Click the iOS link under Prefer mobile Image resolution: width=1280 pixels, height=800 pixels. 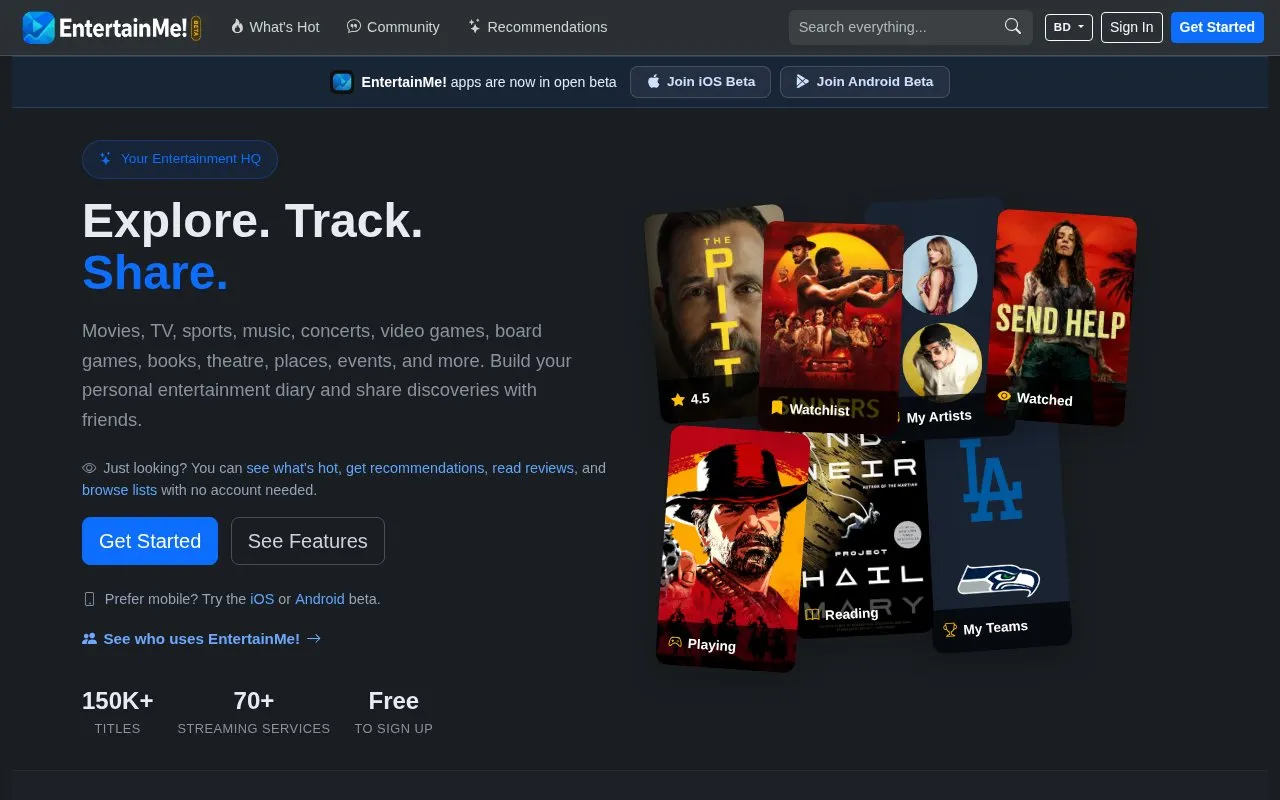point(262,599)
